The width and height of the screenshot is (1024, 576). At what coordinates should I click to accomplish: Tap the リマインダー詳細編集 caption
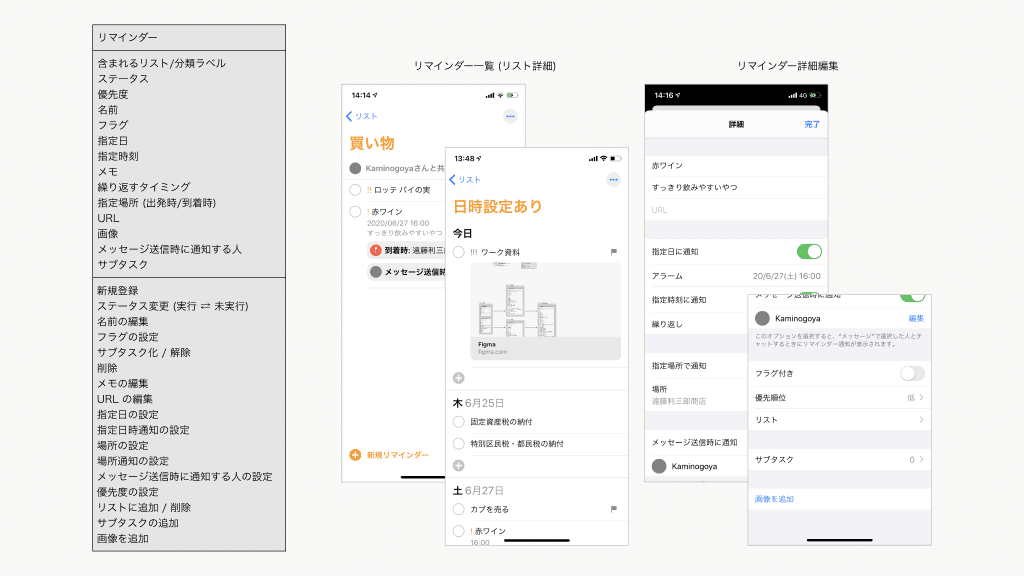(788, 66)
